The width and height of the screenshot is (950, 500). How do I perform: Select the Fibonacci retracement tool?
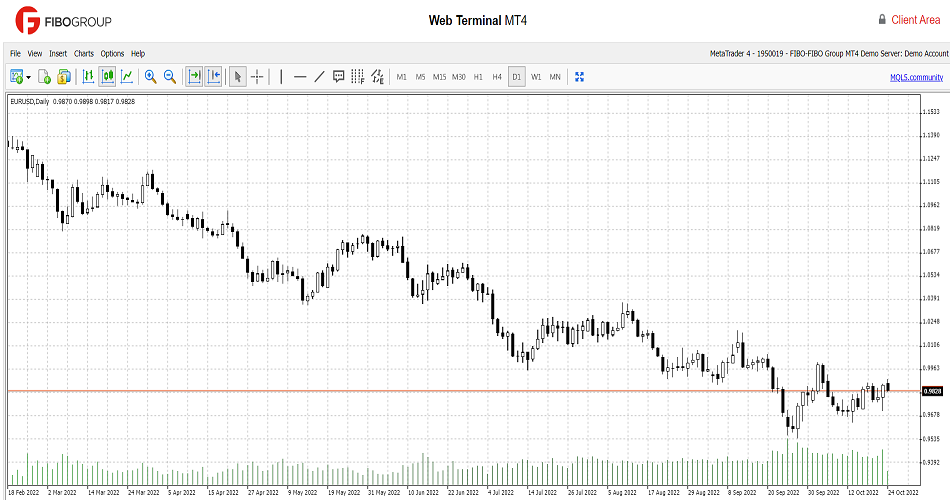(358, 76)
